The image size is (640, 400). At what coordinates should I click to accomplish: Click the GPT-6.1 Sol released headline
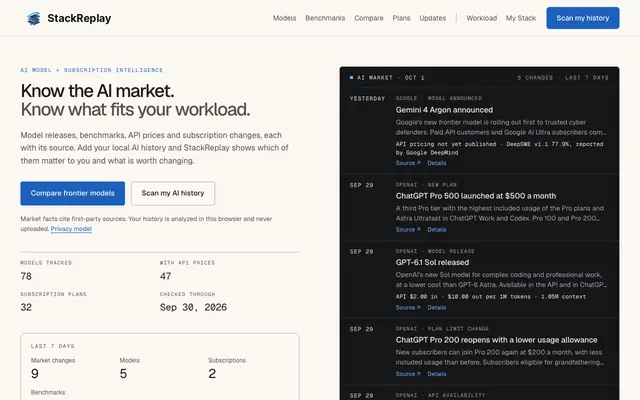pyautogui.click(x=432, y=262)
